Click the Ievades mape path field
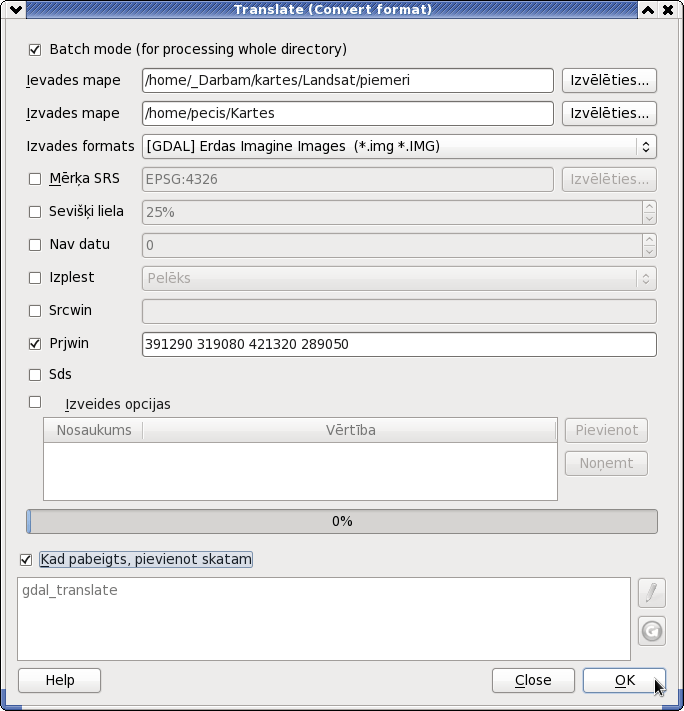Image resolution: width=684 pixels, height=711 pixels. pyautogui.click(x=348, y=80)
